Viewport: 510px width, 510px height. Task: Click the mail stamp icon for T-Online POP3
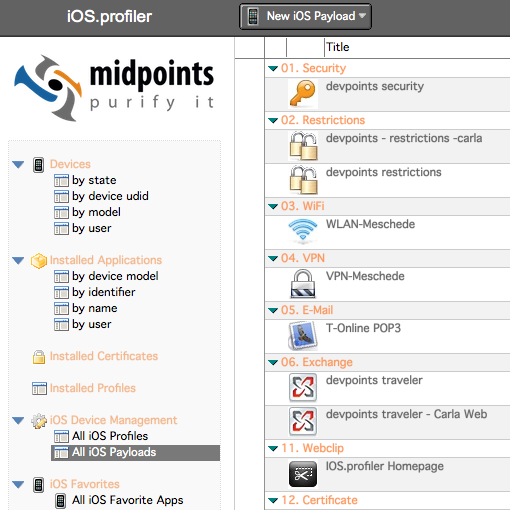pyautogui.click(x=303, y=336)
